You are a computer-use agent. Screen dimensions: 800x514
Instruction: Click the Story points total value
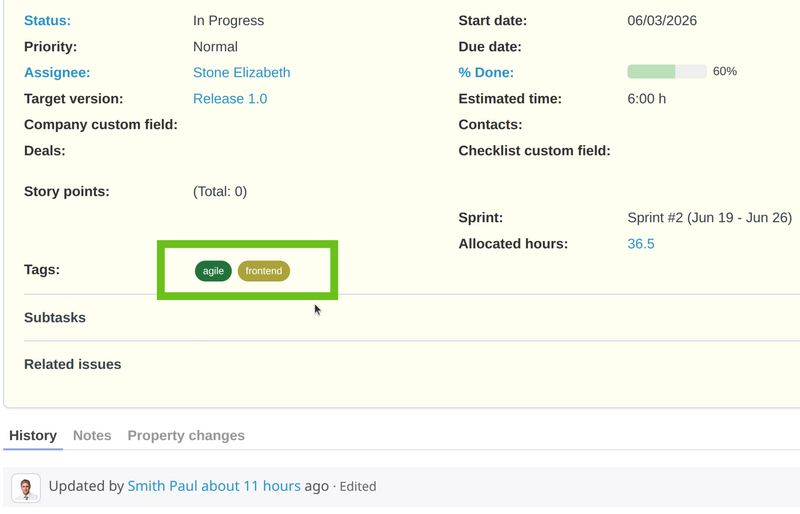click(x=220, y=191)
